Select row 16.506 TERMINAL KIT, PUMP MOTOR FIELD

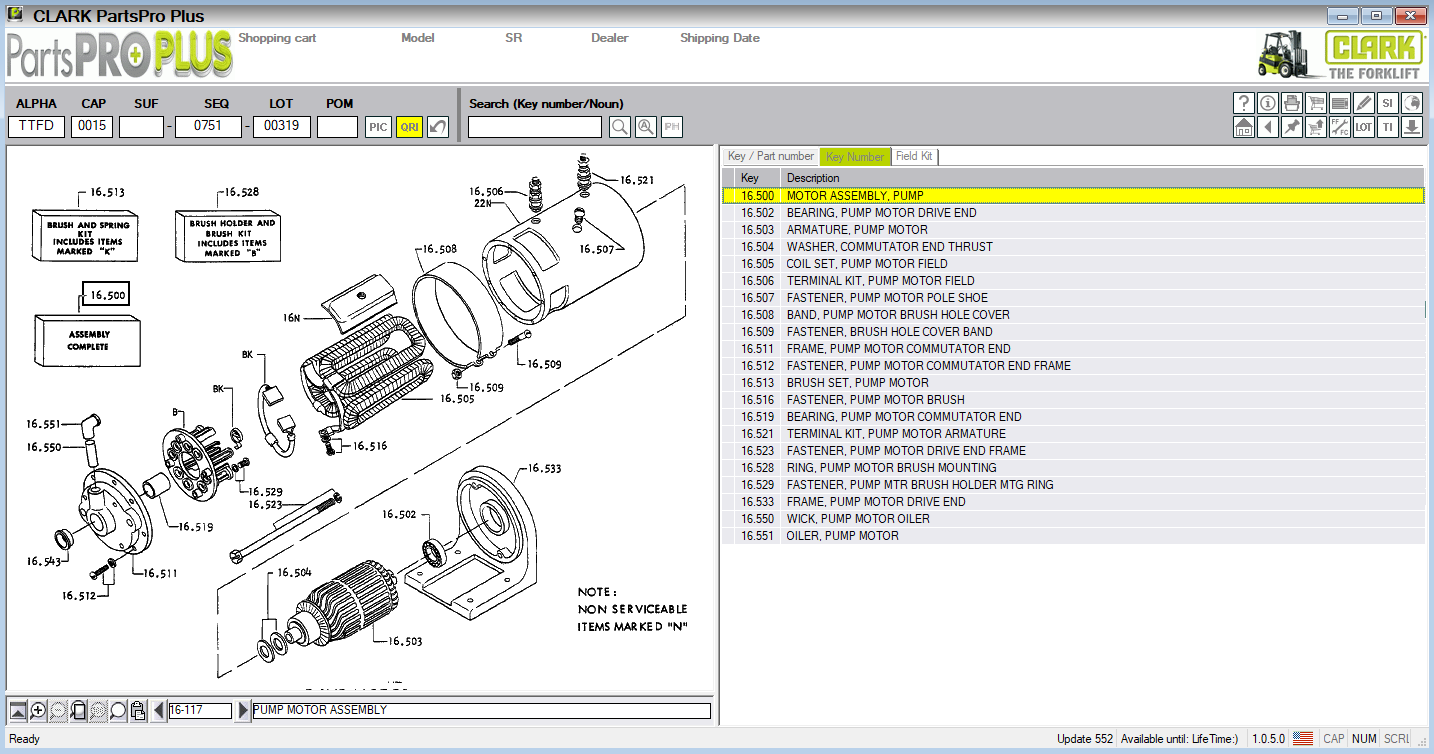pyautogui.click(x=1073, y=281)
